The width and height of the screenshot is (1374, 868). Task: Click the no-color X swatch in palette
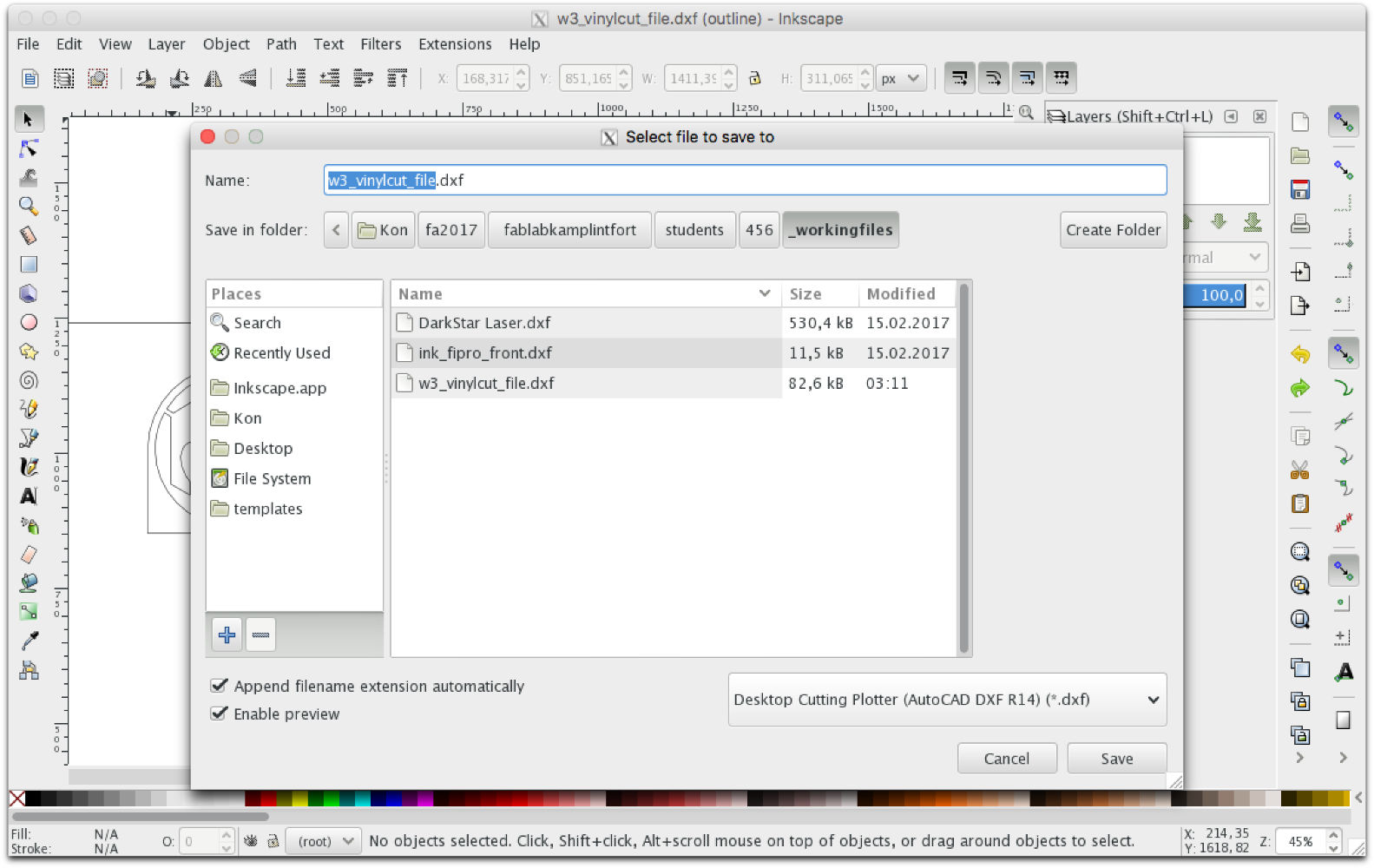point(16,799)
